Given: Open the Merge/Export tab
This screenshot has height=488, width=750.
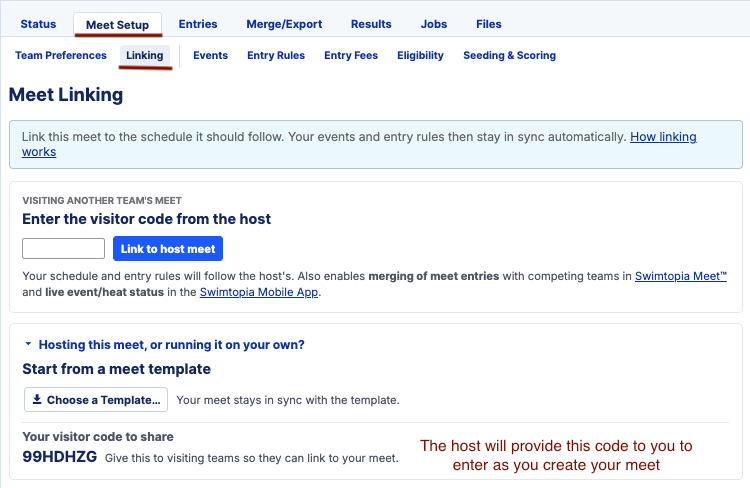Looking at the screenshot, I should (x=284, y=24).
